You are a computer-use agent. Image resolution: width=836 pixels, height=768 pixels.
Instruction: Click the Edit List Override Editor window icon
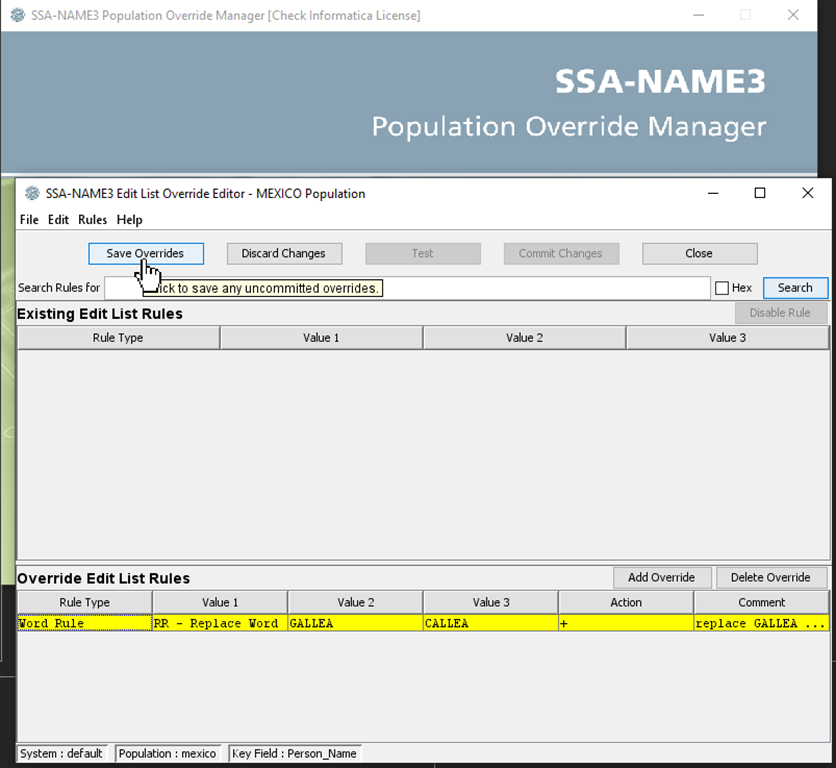(x=33, y=193)
